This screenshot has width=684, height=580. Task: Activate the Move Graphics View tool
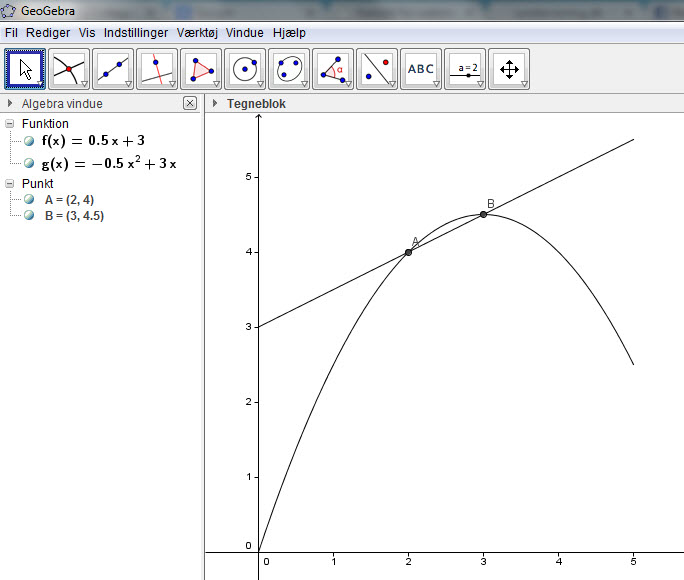(x=509, y=69)
